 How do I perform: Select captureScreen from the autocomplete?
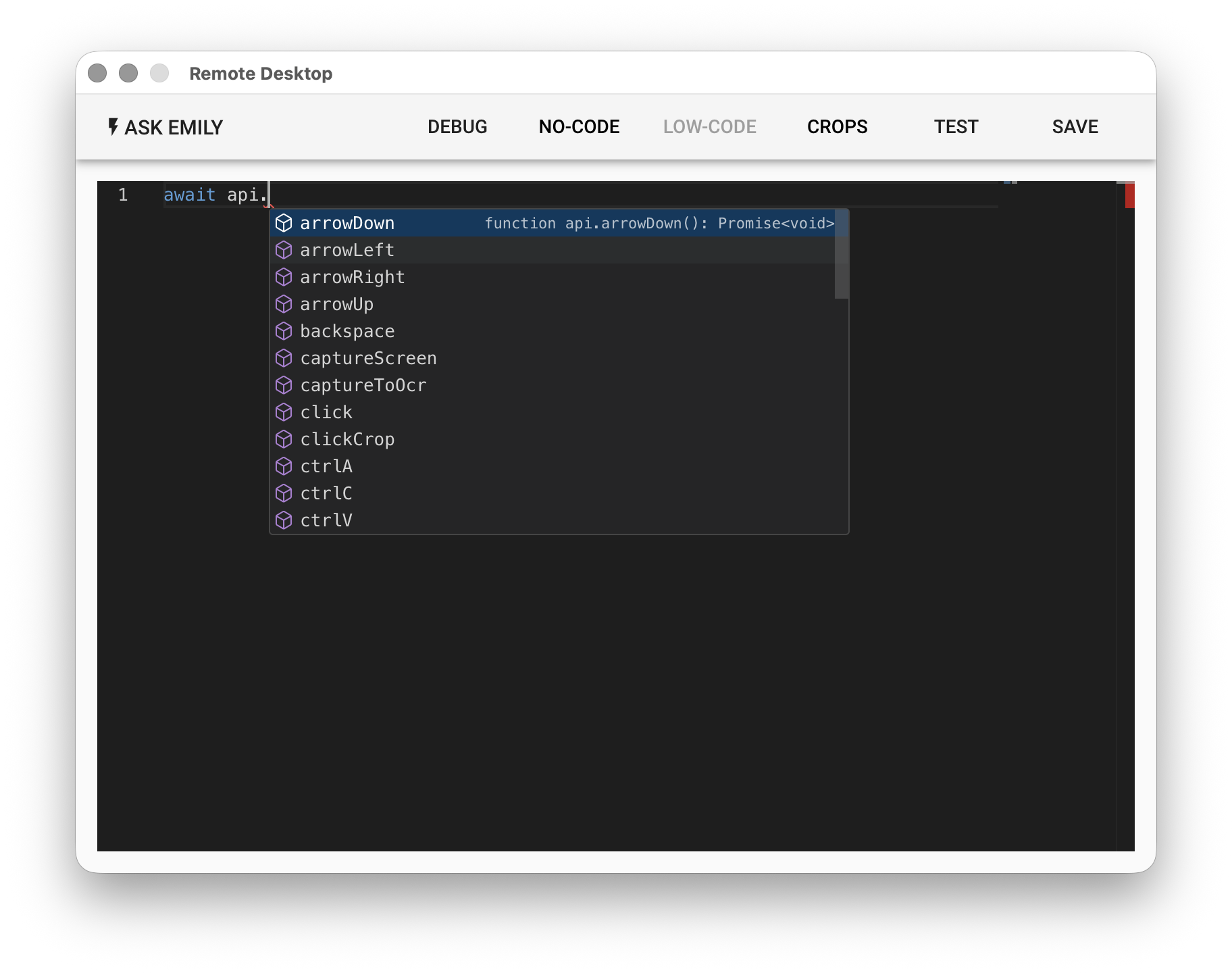[559, 358]
